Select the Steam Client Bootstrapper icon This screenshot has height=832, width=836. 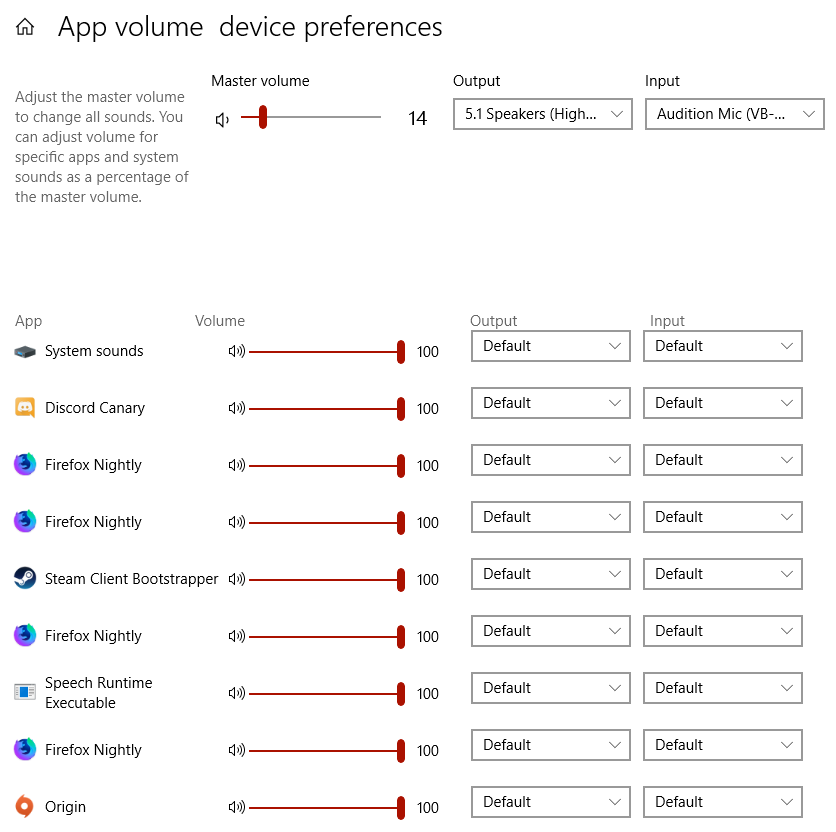(27, 578)
